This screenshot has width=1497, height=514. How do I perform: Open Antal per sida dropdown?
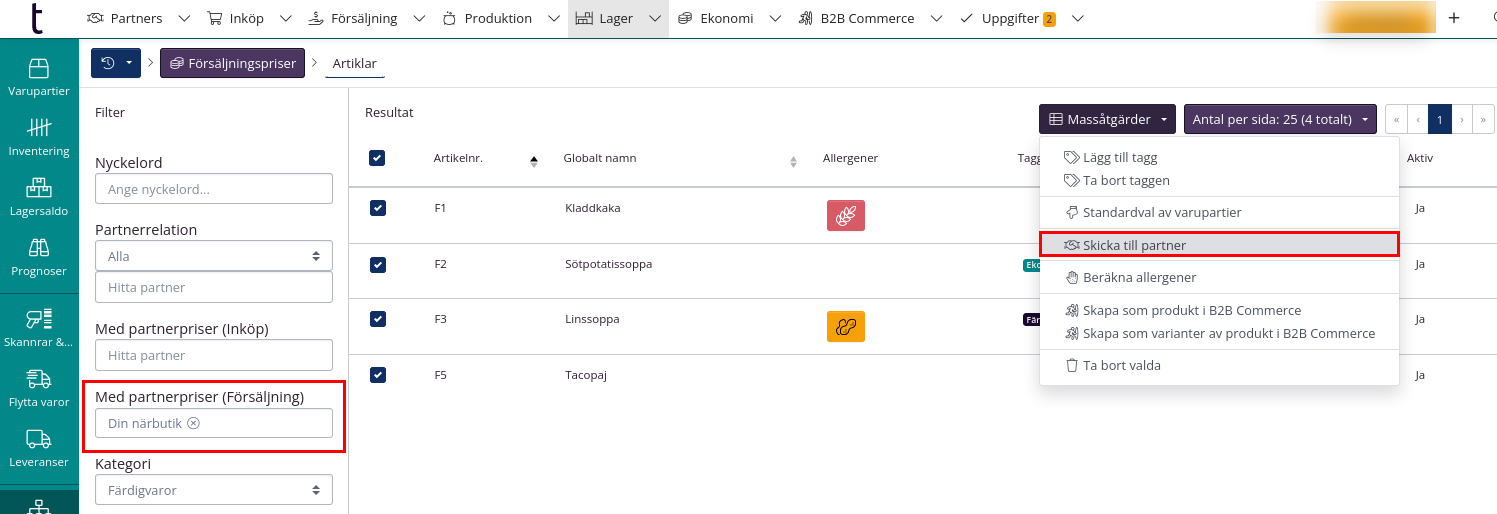1279,120
